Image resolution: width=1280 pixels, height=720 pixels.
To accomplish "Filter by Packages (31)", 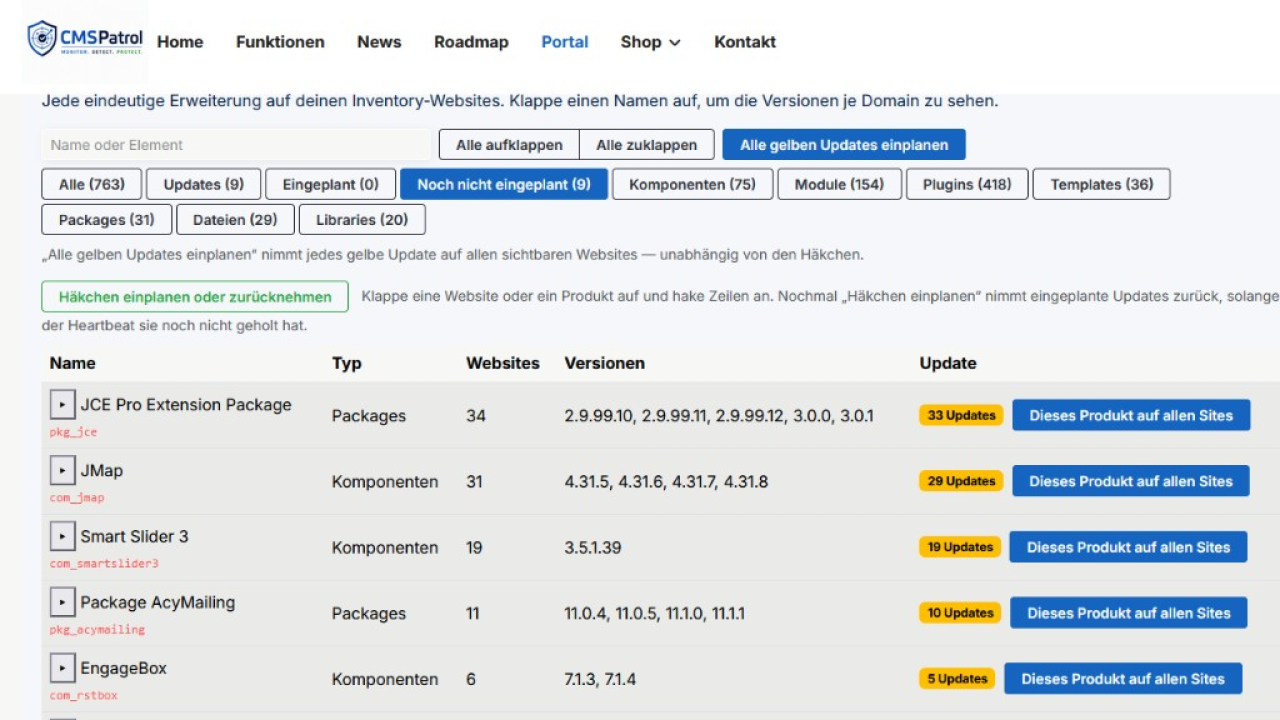I will tap(107, 220).
